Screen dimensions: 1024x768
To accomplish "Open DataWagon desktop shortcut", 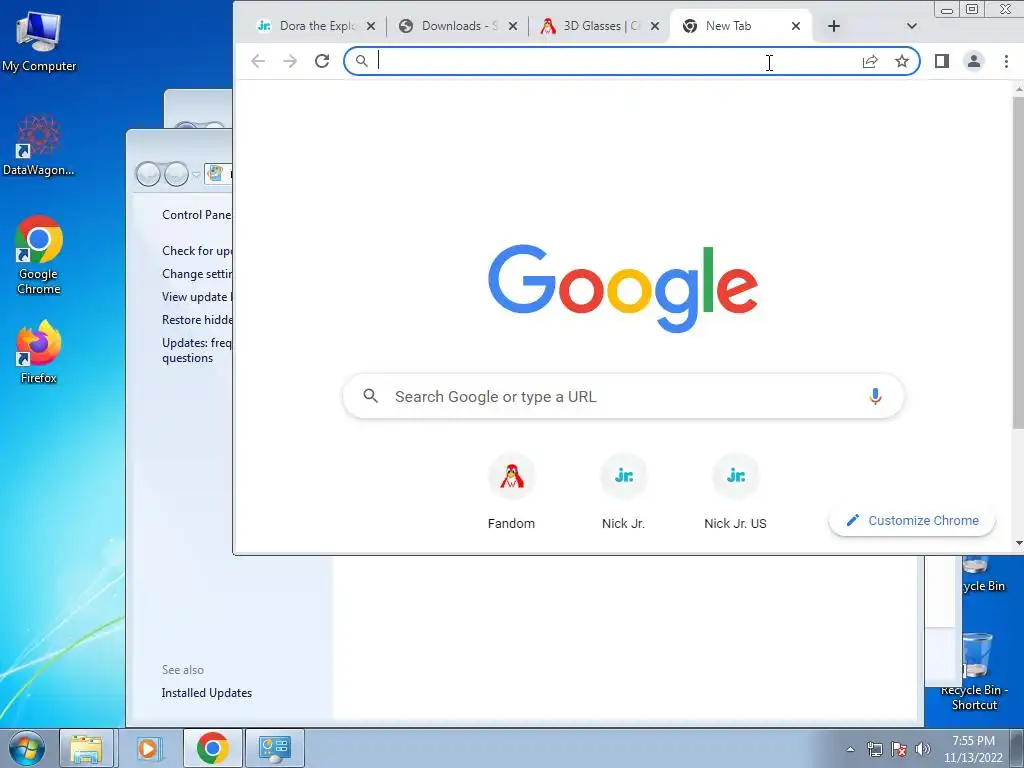I will (39, 145).
